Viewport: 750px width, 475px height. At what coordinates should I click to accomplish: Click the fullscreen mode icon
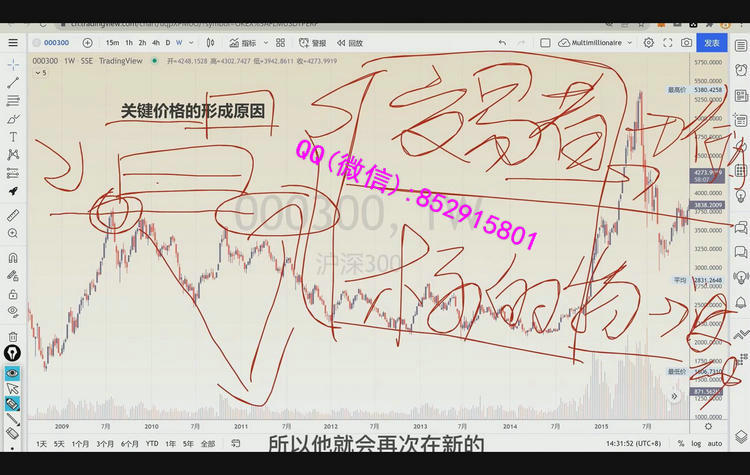[x=667, y=43]
